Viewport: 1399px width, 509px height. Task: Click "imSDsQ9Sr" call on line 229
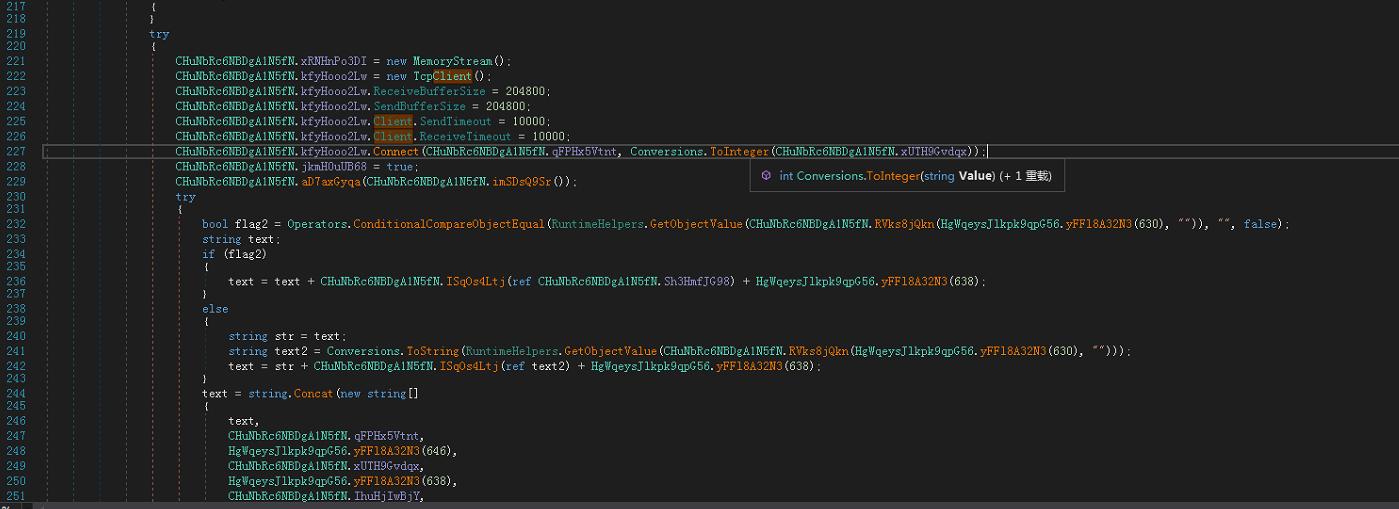tap(522, 181)
